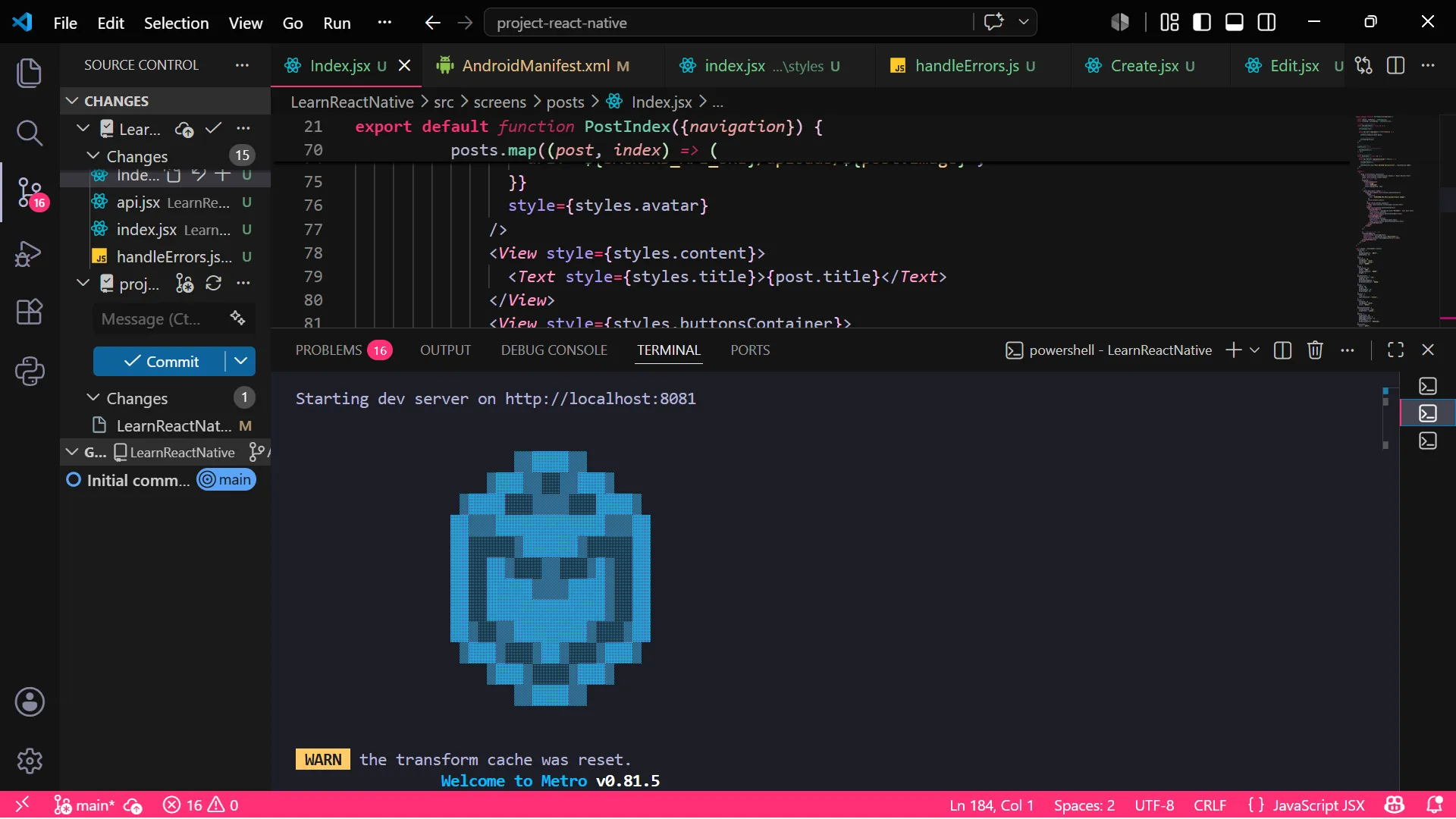Open the Run menu
This screenshot has height=819, width=1456.
click(x=337, y=23)
